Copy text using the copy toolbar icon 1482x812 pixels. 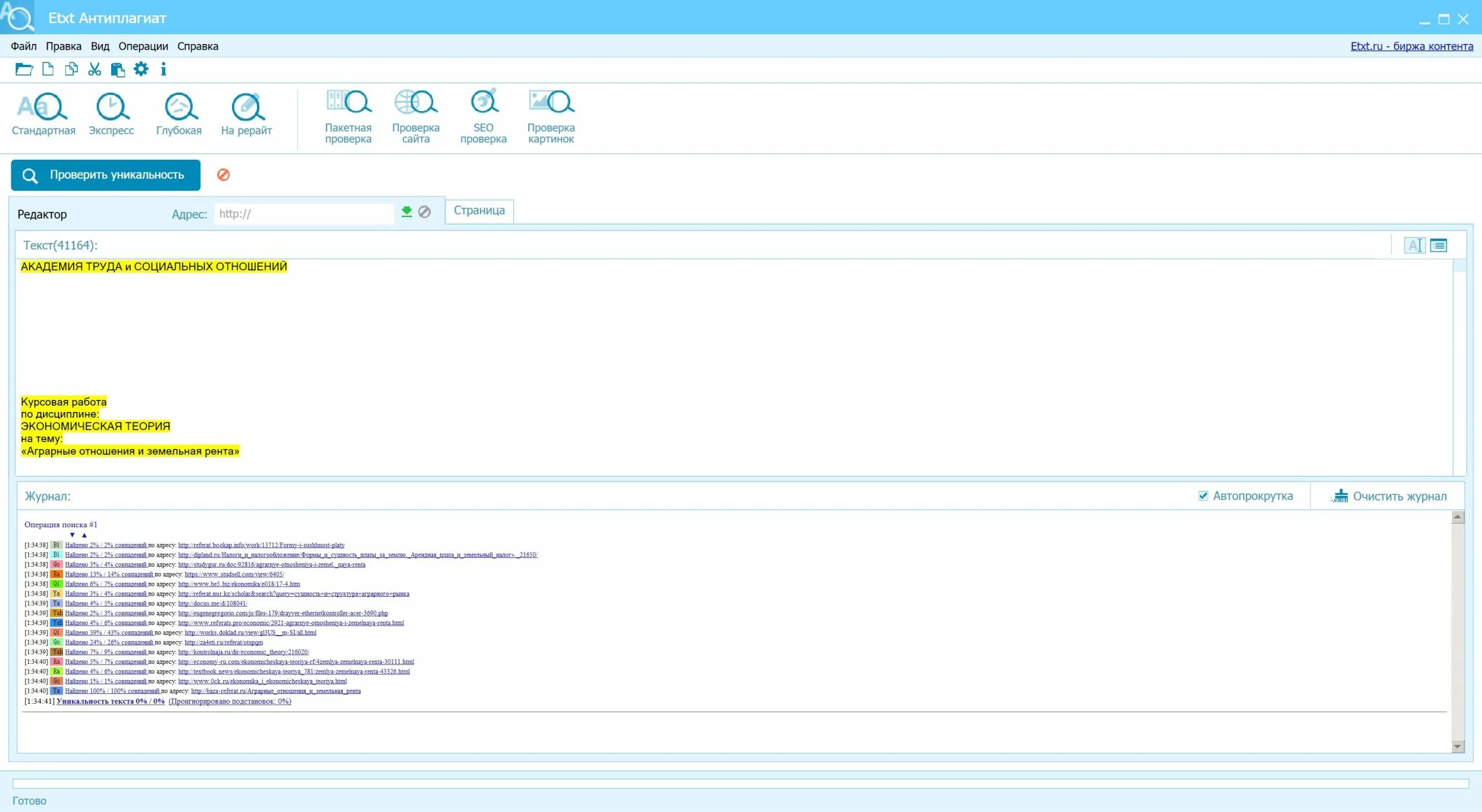(x=71, y=69)
